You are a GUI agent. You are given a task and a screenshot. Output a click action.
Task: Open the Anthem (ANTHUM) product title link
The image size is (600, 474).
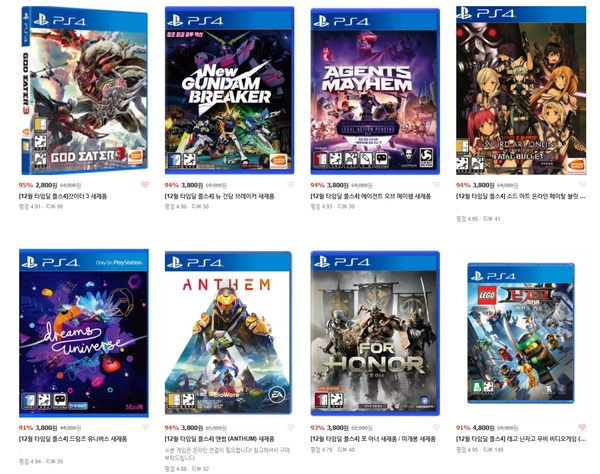point(219,439)
